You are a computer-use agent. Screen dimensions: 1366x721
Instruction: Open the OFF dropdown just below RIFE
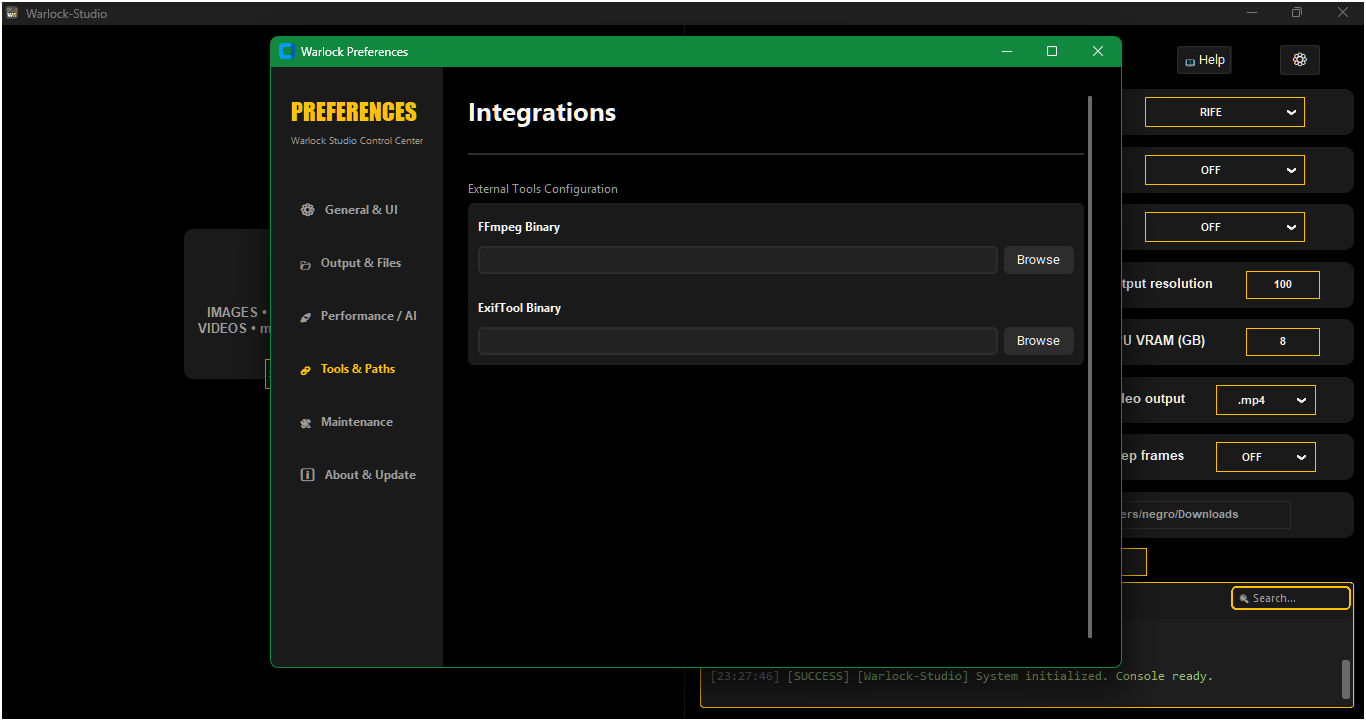click(x=1225, y=170)
